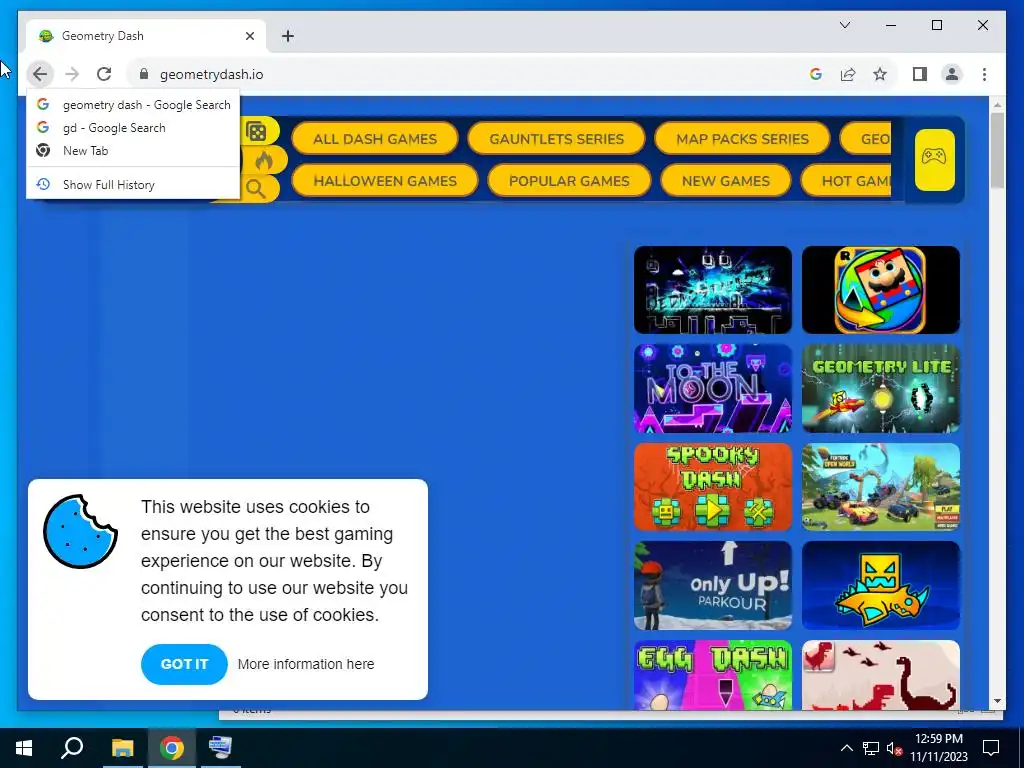
Task: Open HALLOWEEN GAMES category
Action: coord(385,181)
